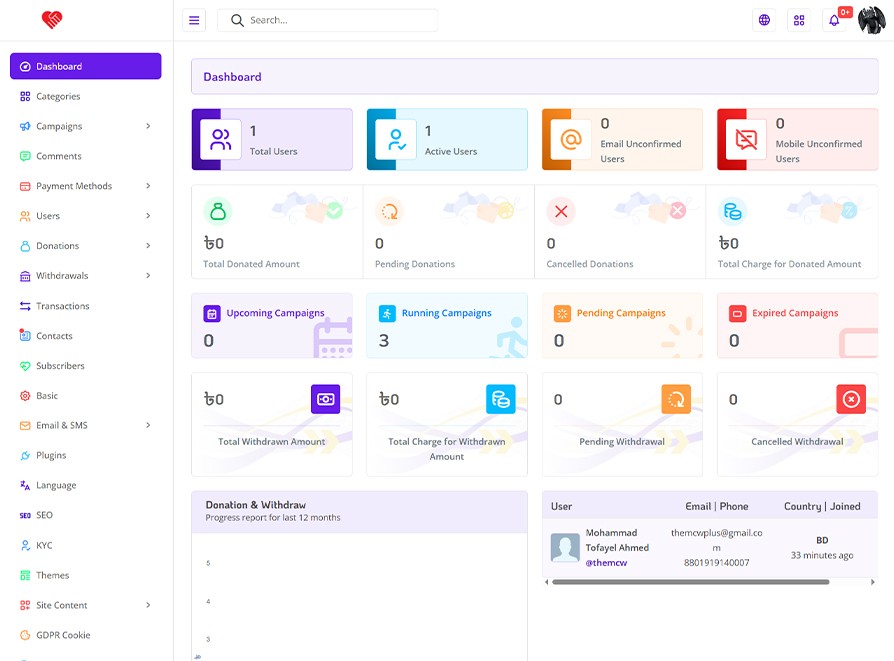Screen dimensions: 894x661
Task: Click the heart logo at top left
Action: (52, 19)
